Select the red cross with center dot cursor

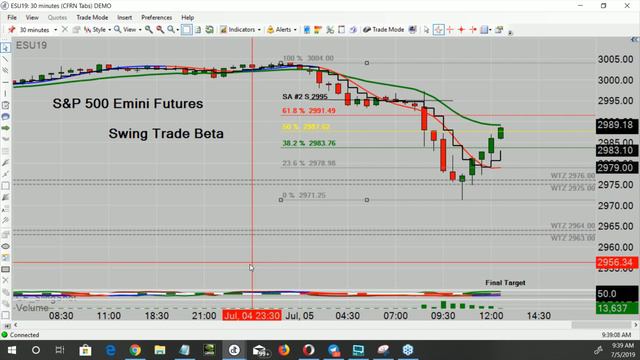point(461,29)
